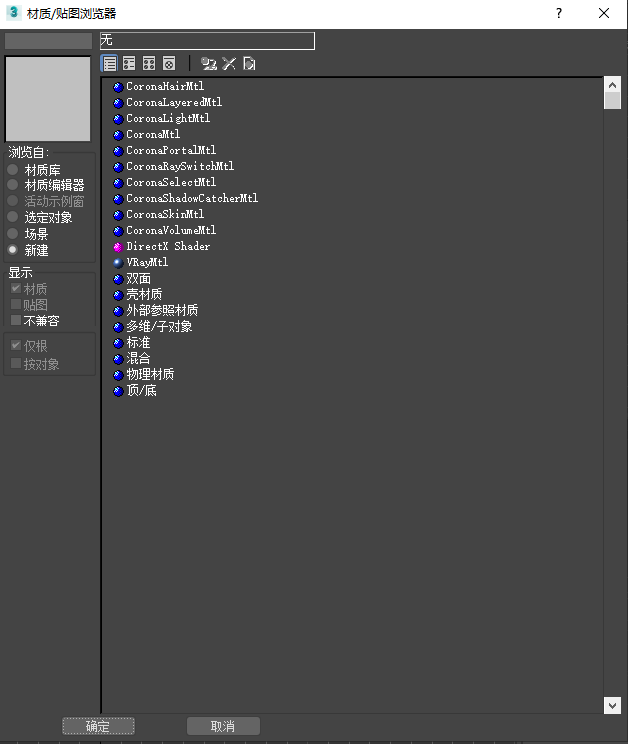This screenshot has height=744, width=628.
Task: Select the 活动示例窗 radio option
Action: 13,201
